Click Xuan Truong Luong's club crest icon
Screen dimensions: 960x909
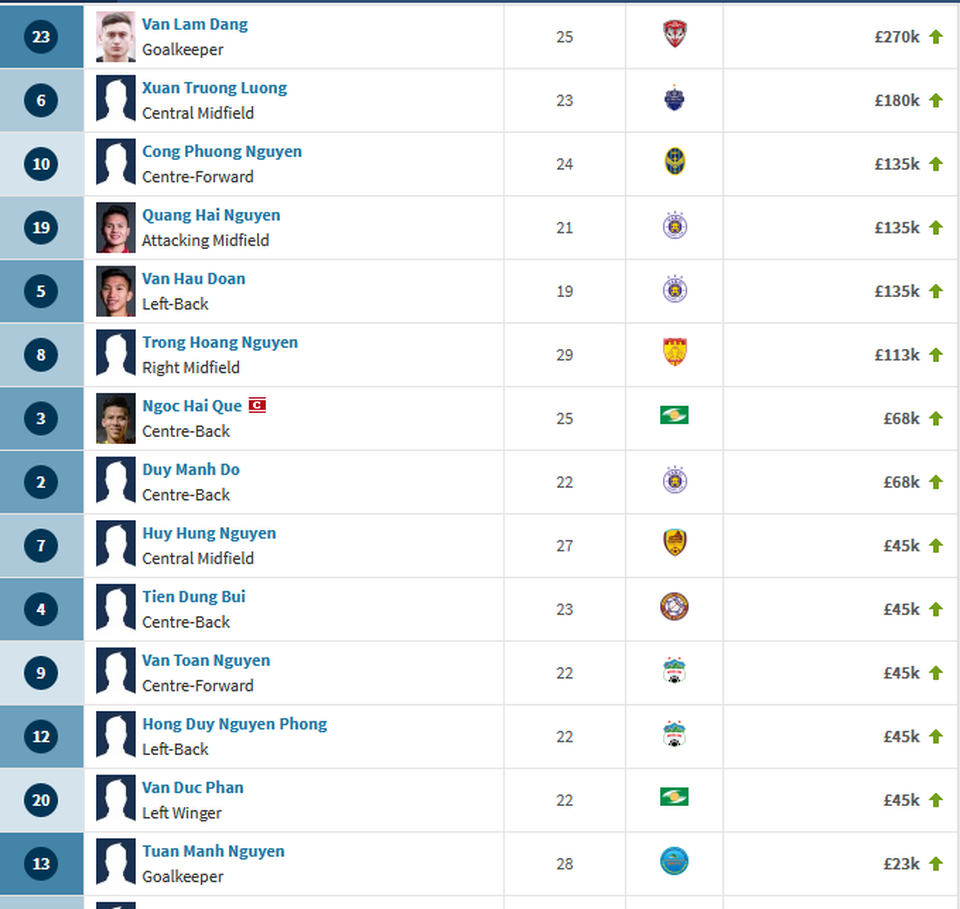674,99
